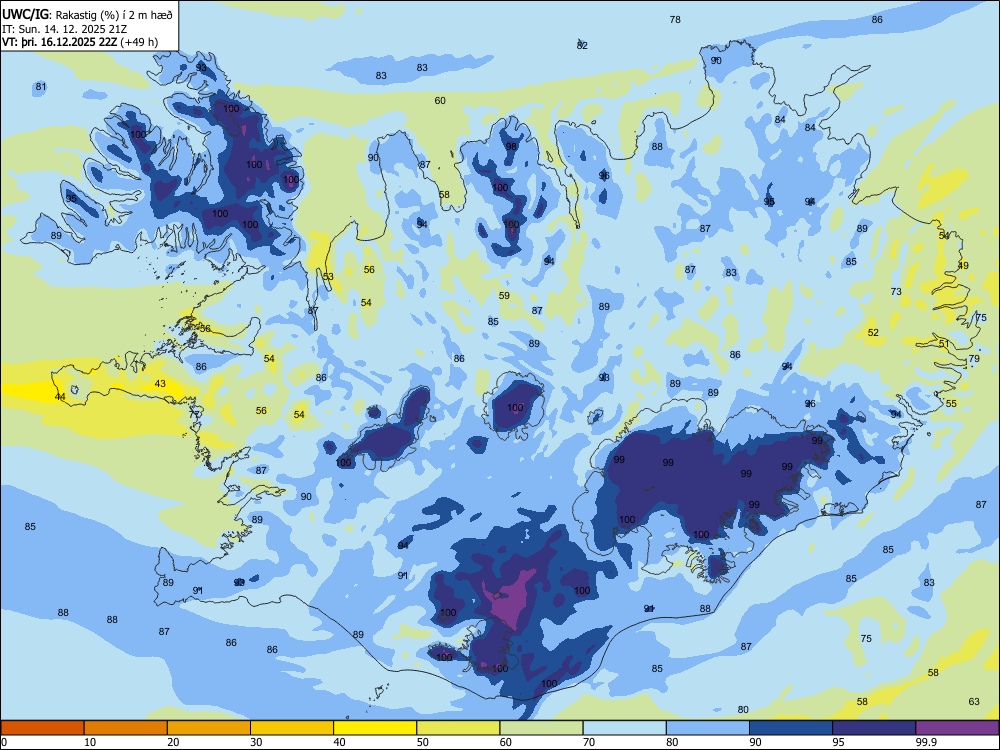Click the map value '51' on the east fjords
This screenshot has height=750, width=1000.
pos(944,344)
